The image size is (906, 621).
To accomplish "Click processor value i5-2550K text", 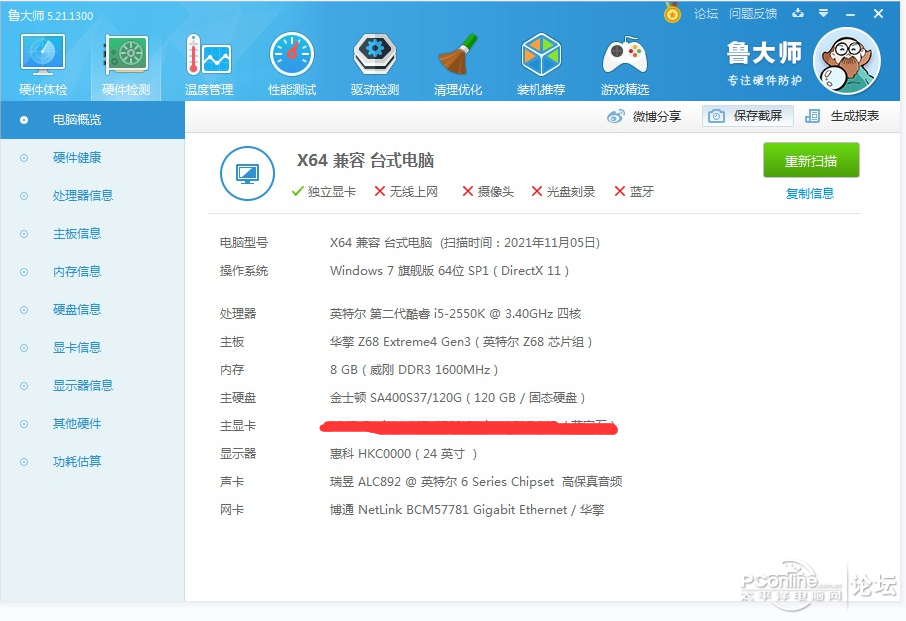I will click(455, 314).
